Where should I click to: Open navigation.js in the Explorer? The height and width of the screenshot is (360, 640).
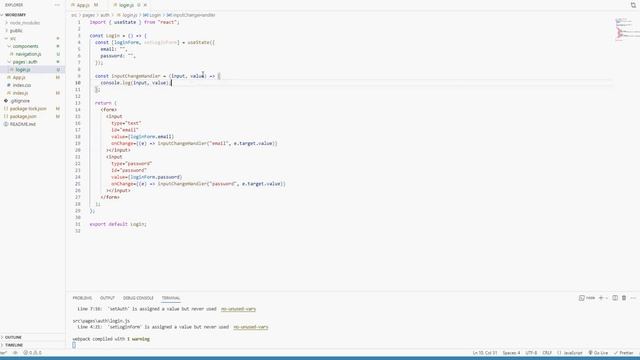click(x=28, y=54)
